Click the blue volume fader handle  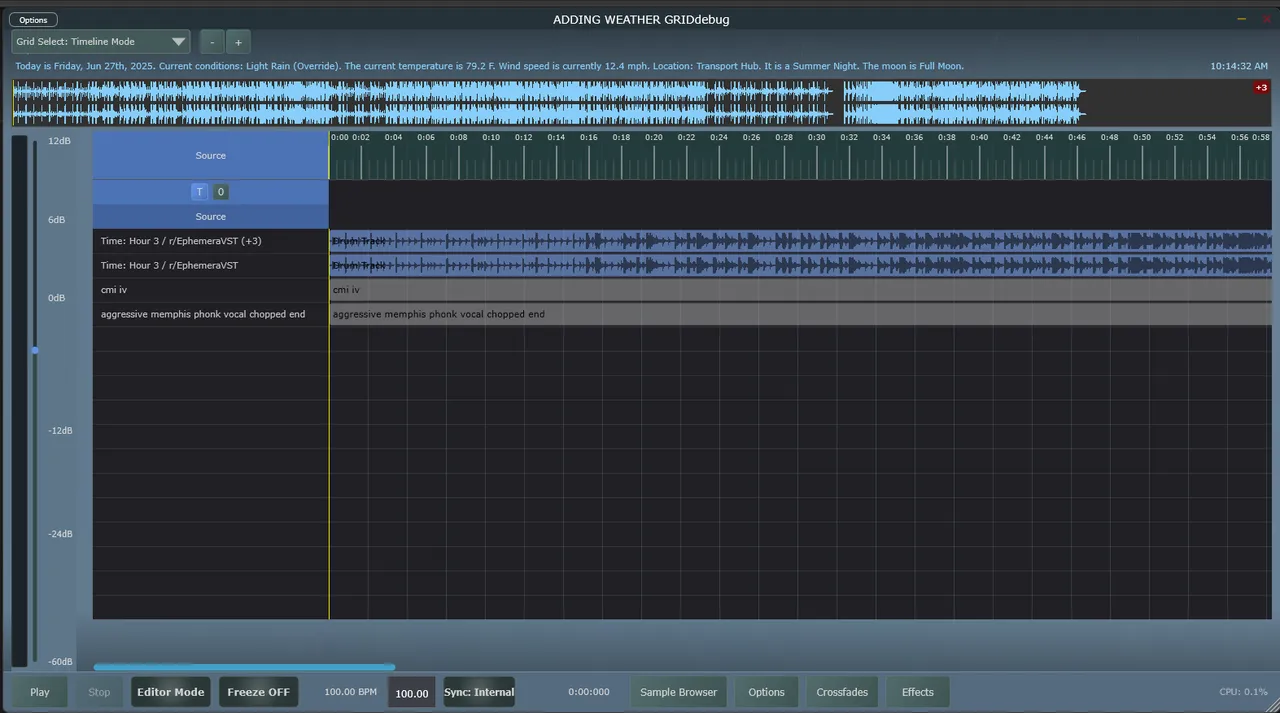35,350
